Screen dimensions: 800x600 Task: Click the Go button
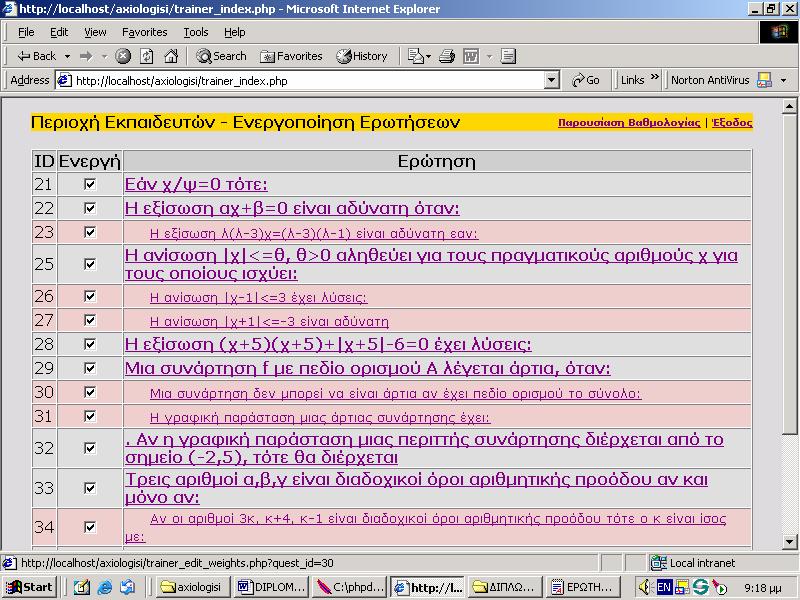pyautogui.click(x=586, y=80)
